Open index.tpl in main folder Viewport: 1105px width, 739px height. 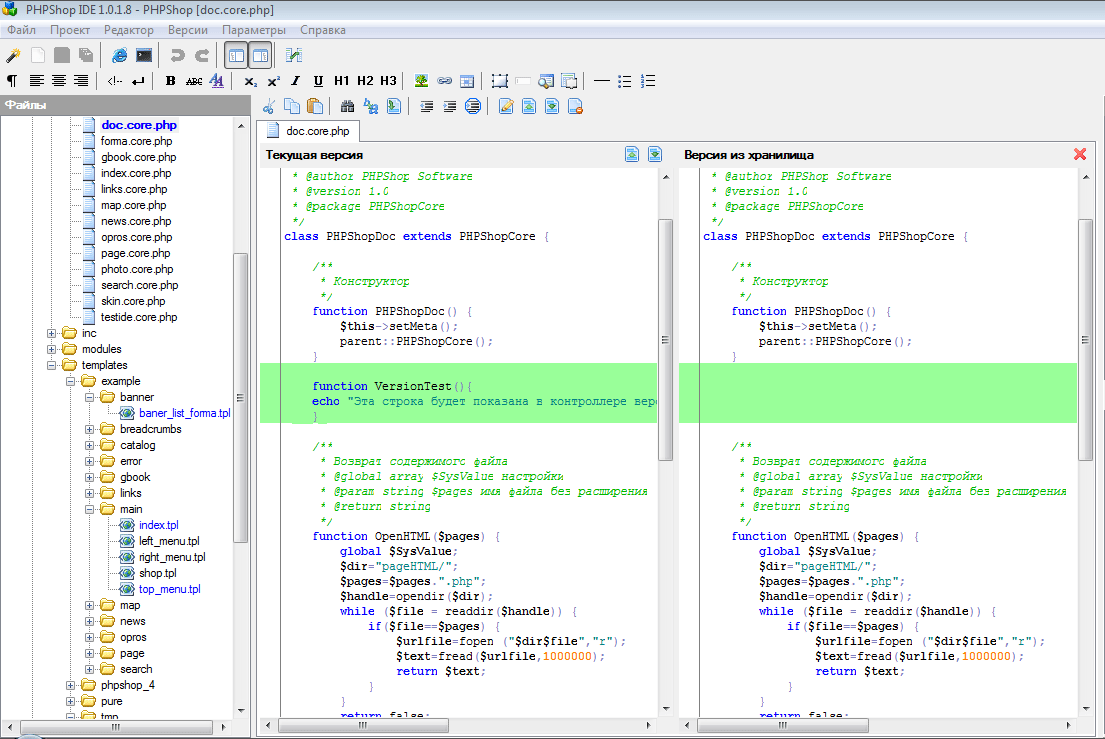pyautogui.click(x=159, y=526)
